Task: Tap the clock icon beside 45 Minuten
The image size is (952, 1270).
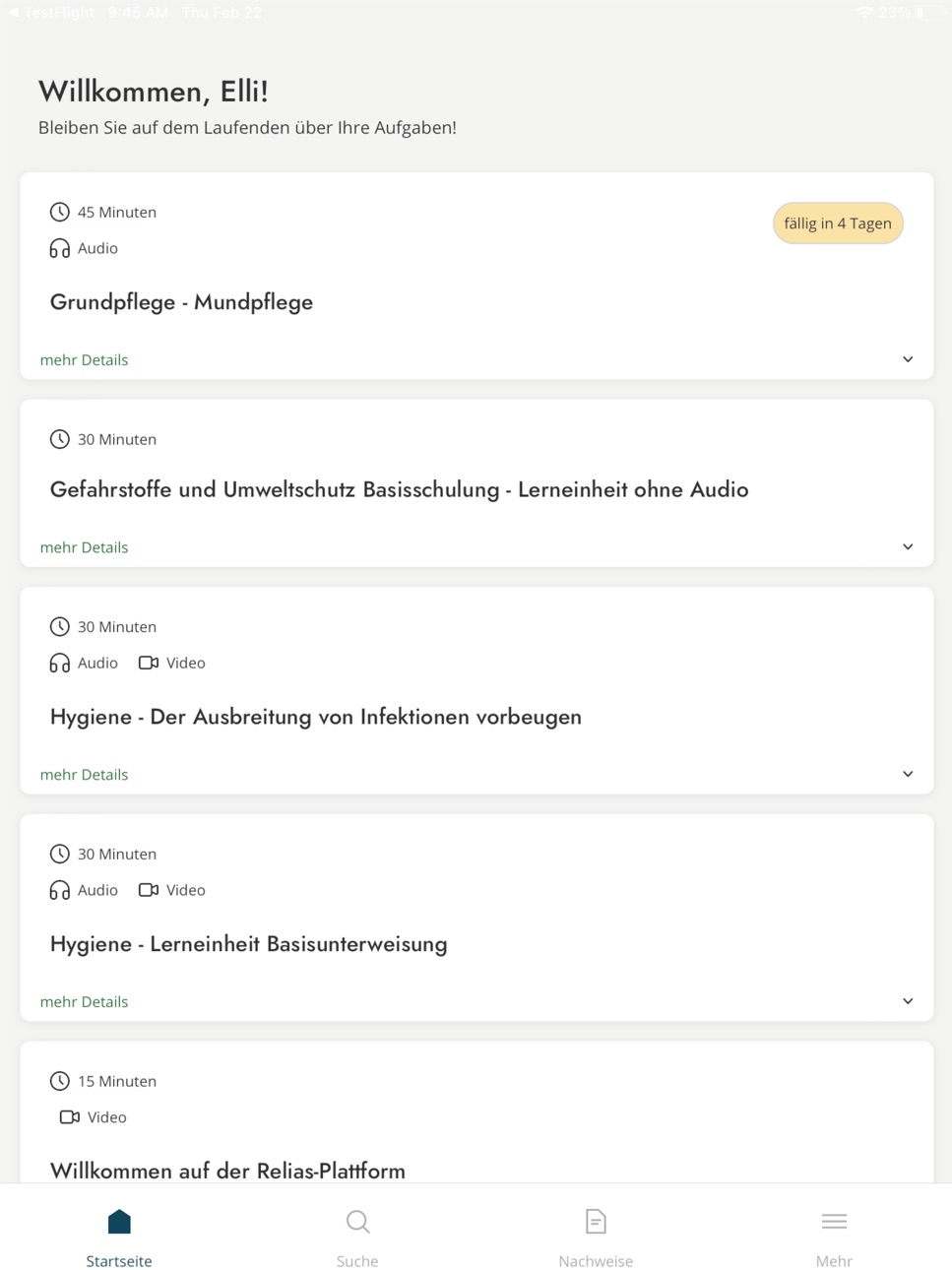Action: (60, 212)
